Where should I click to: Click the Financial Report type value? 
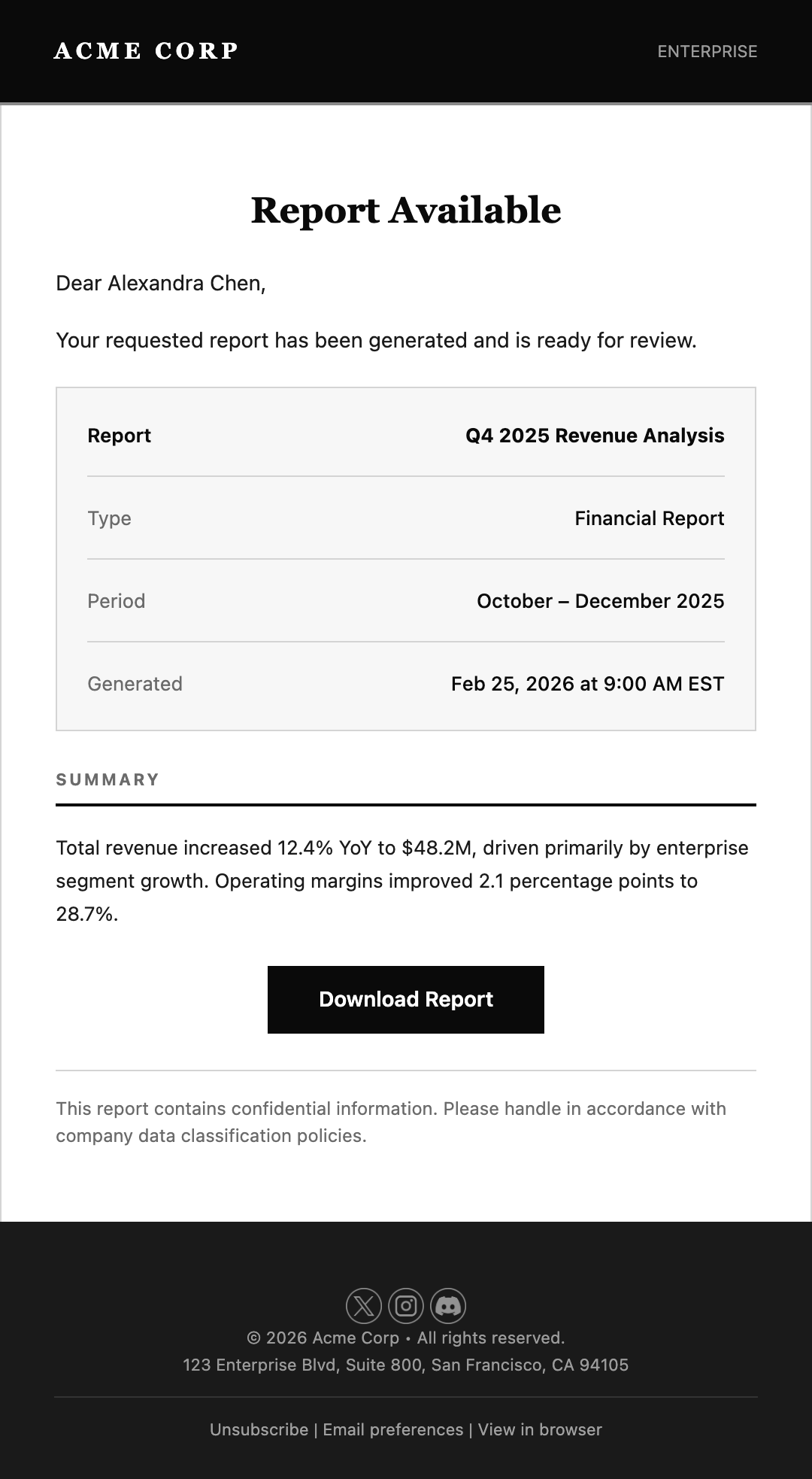point(650,518)
